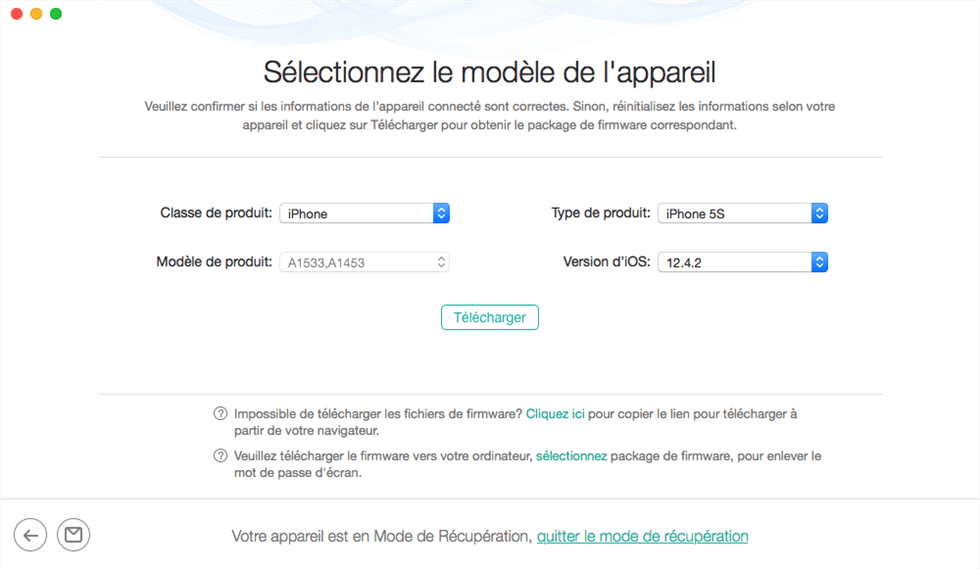This screenshot has width=980, height=569.
Task: Click the "sélectionnez" firmware package link
Action: pyautogui.click(x=571, y=456)
